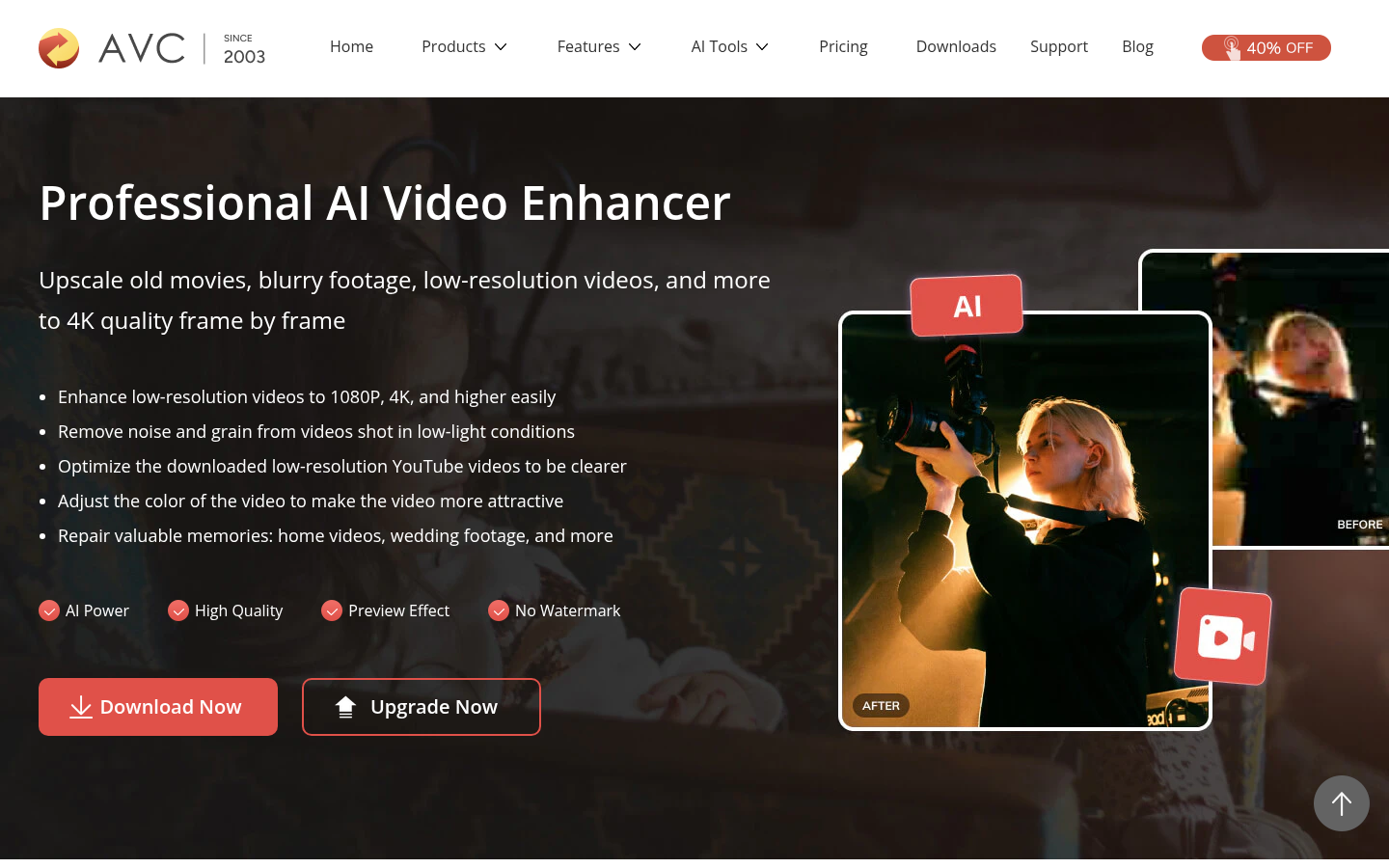Click the AI Power label text
Viewport: 1389px width, 868px height.
click(x=97, y=610)
